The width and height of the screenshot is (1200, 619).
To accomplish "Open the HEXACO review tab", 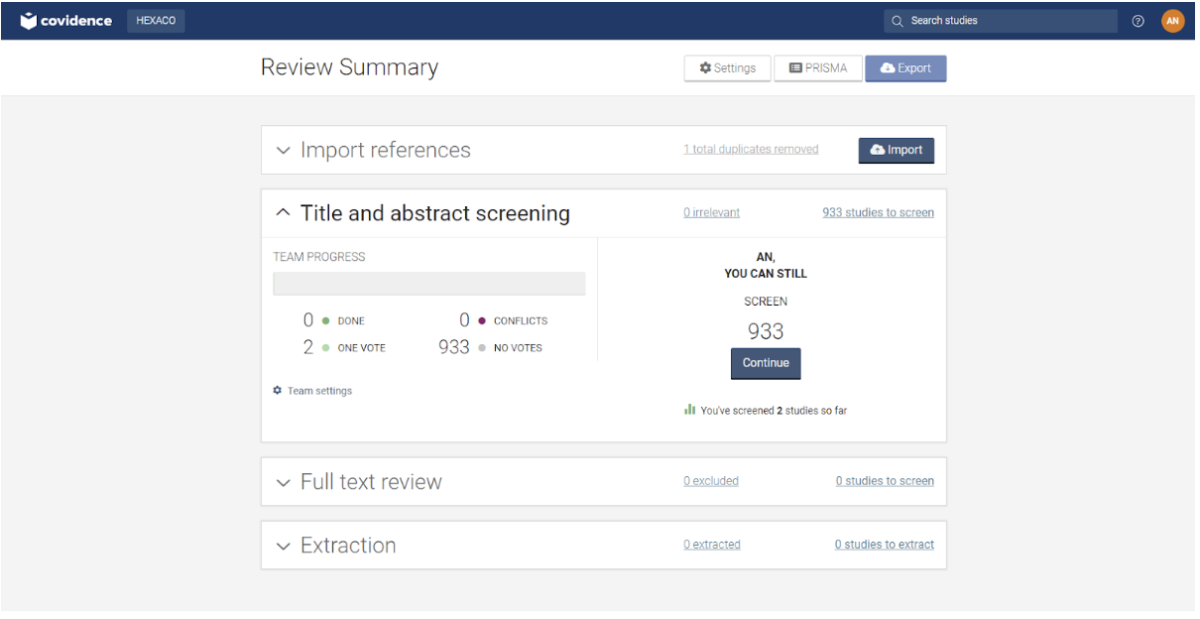I will [x=156, y=21].
